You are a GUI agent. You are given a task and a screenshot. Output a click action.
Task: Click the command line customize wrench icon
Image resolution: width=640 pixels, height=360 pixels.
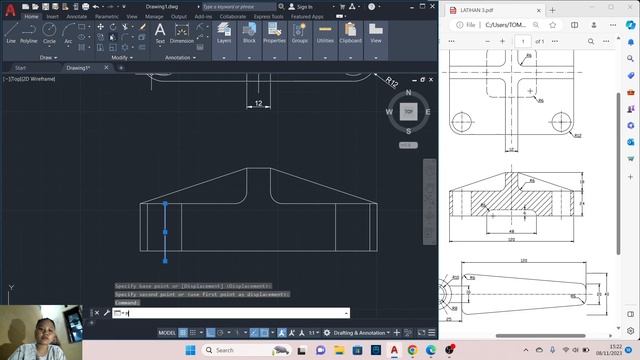pos(107,313)
